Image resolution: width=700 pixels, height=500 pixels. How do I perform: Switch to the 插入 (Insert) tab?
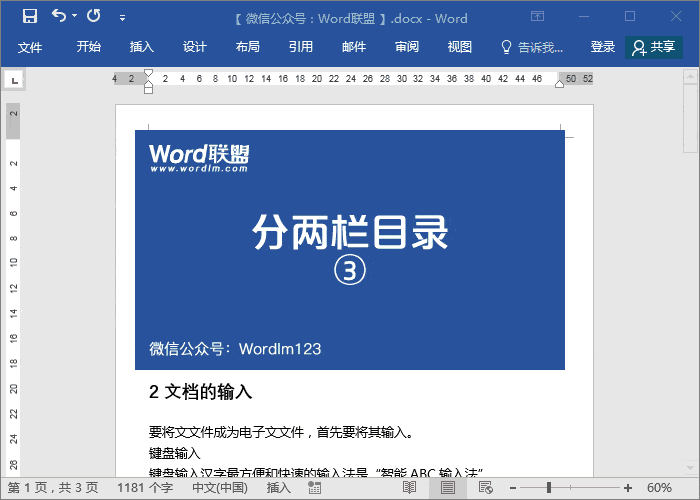pos(142,47)
